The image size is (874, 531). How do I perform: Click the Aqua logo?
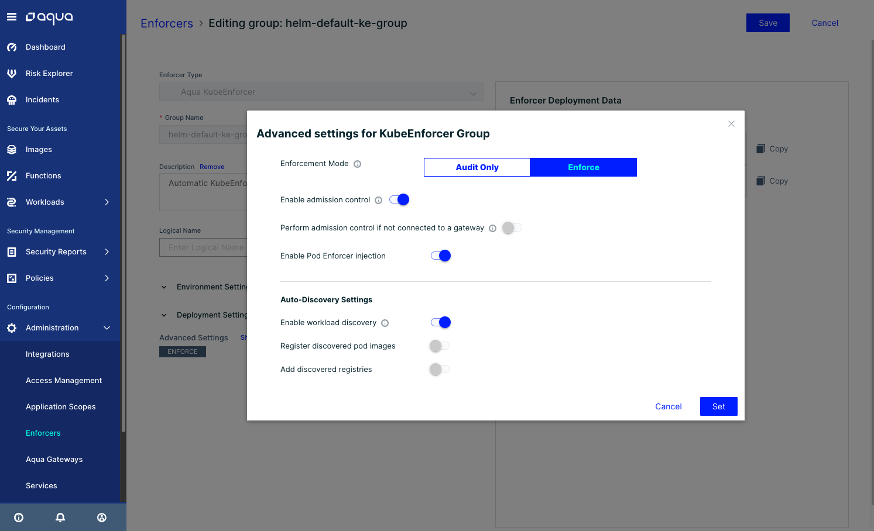49,17
